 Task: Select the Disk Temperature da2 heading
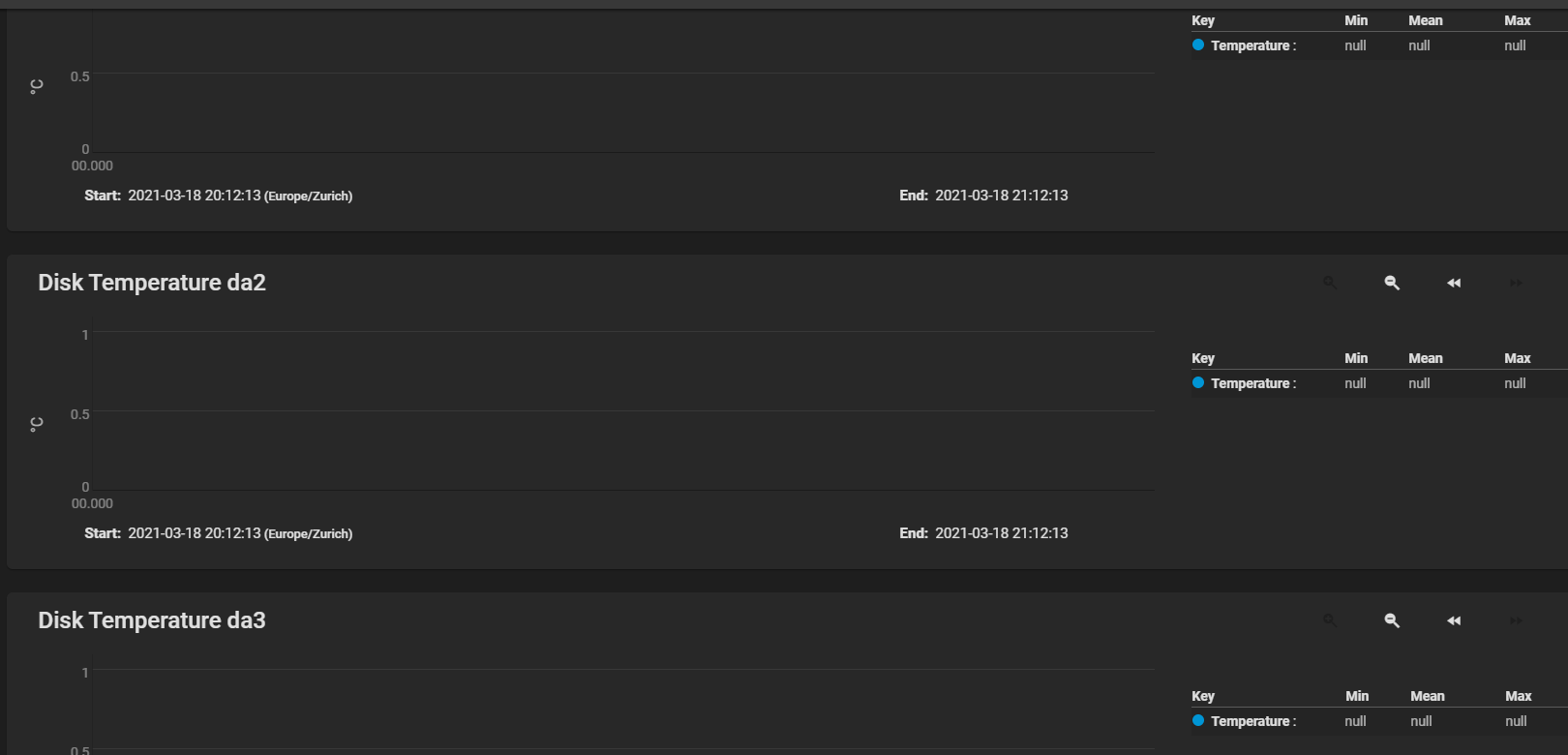152,283
